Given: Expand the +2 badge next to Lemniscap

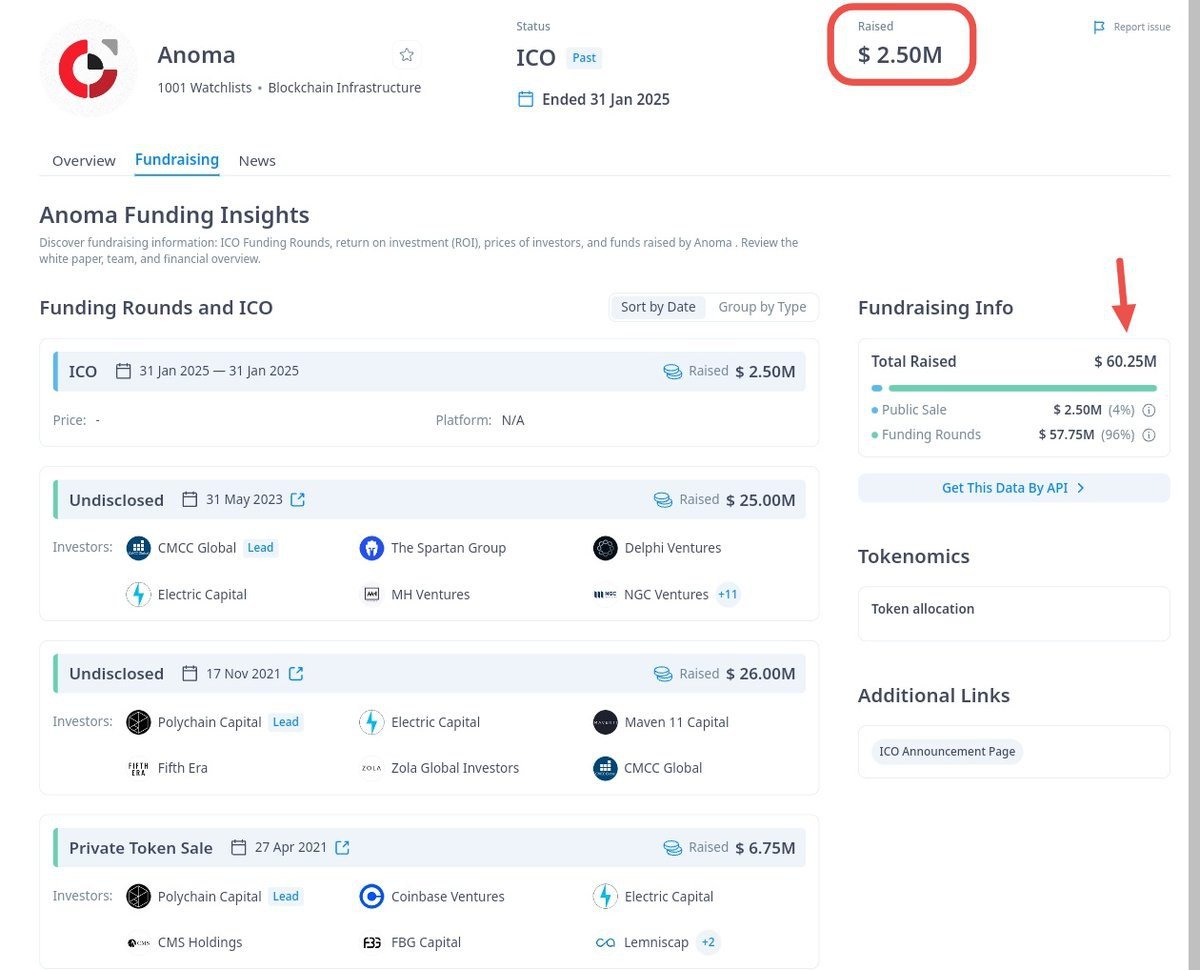Looking at the screenshot, I should click(x=707, y=942).
